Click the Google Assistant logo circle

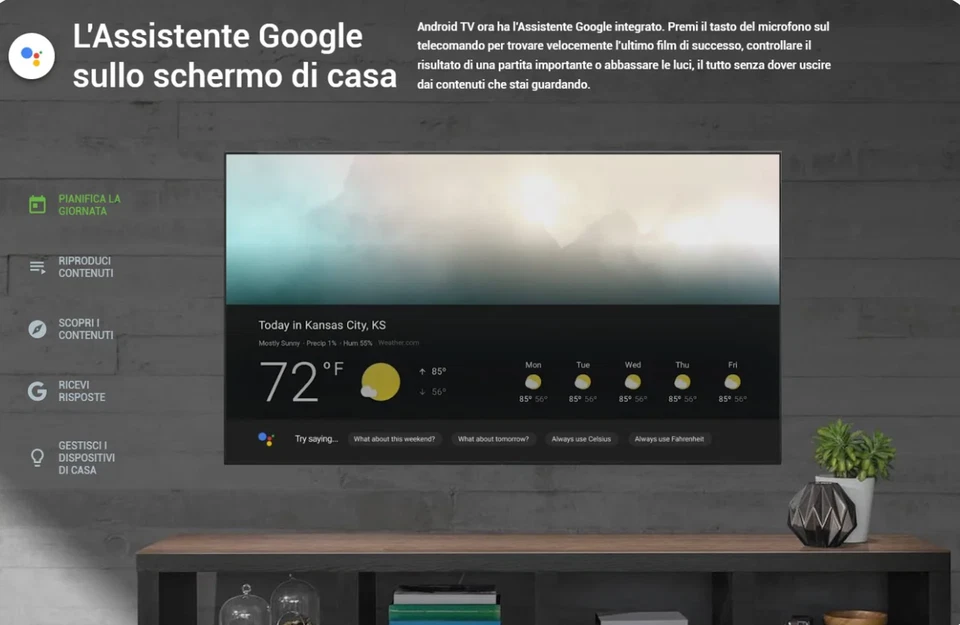(32, 56)
